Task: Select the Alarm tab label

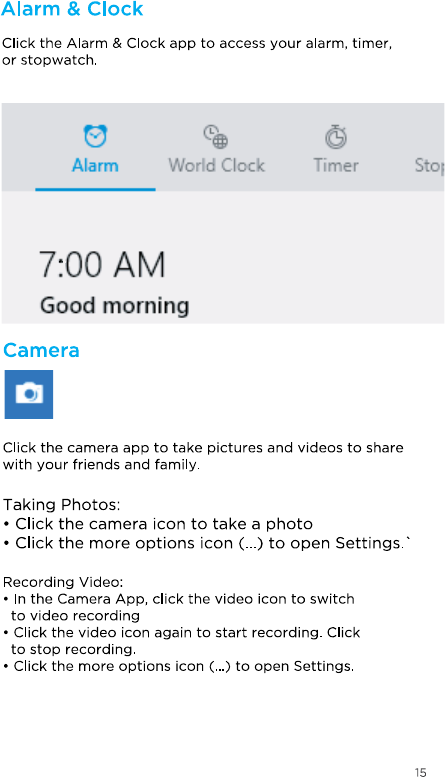Action: click(x=95, y=166)
